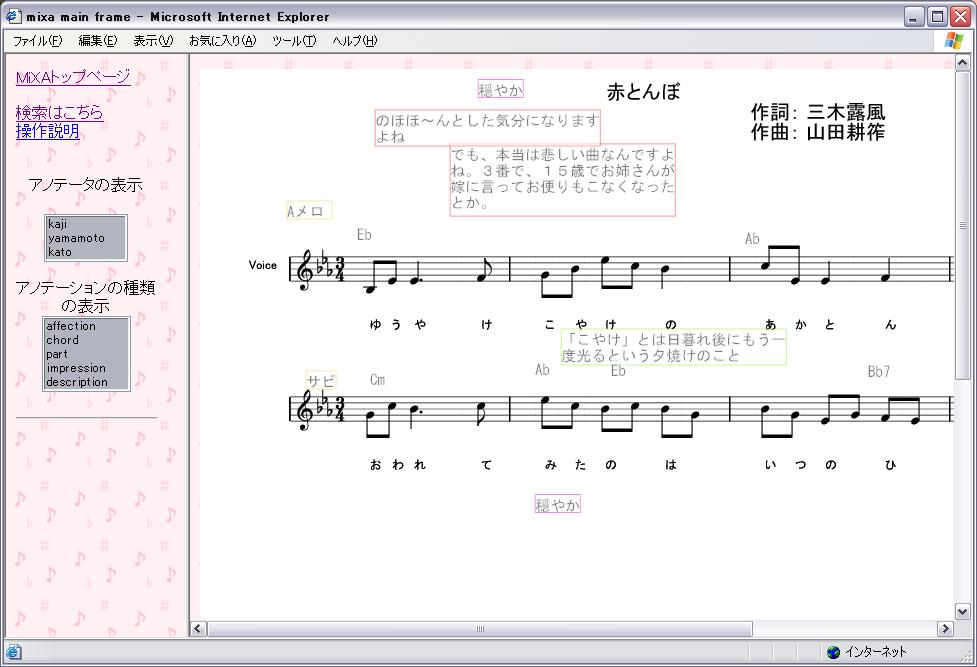
Task: Click the vertical scrollbar thumb
Action: pyautogui.click(x=962, y=224)
